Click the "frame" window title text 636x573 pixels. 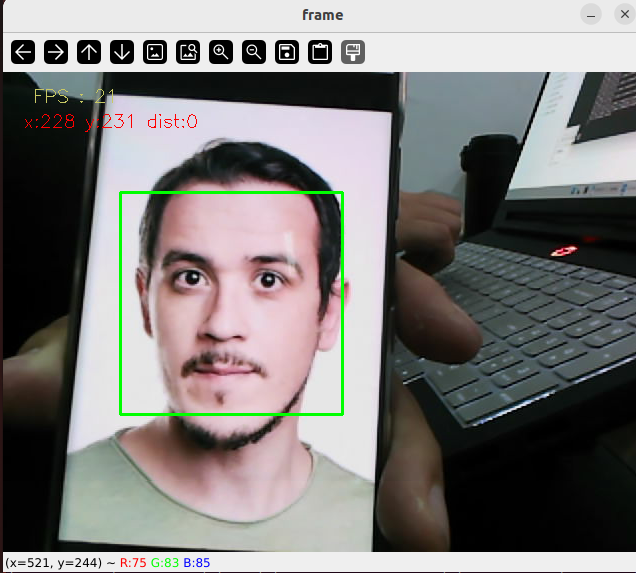pyautogui.click(x=322, y=15)
